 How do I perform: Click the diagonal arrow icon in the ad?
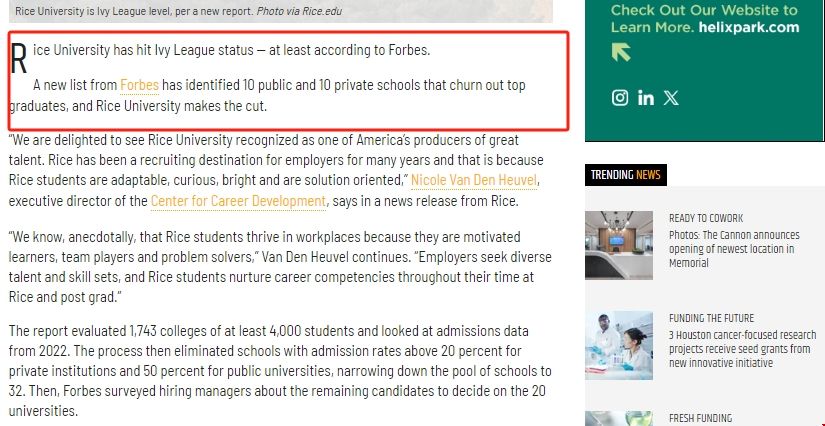click(621, 52)
